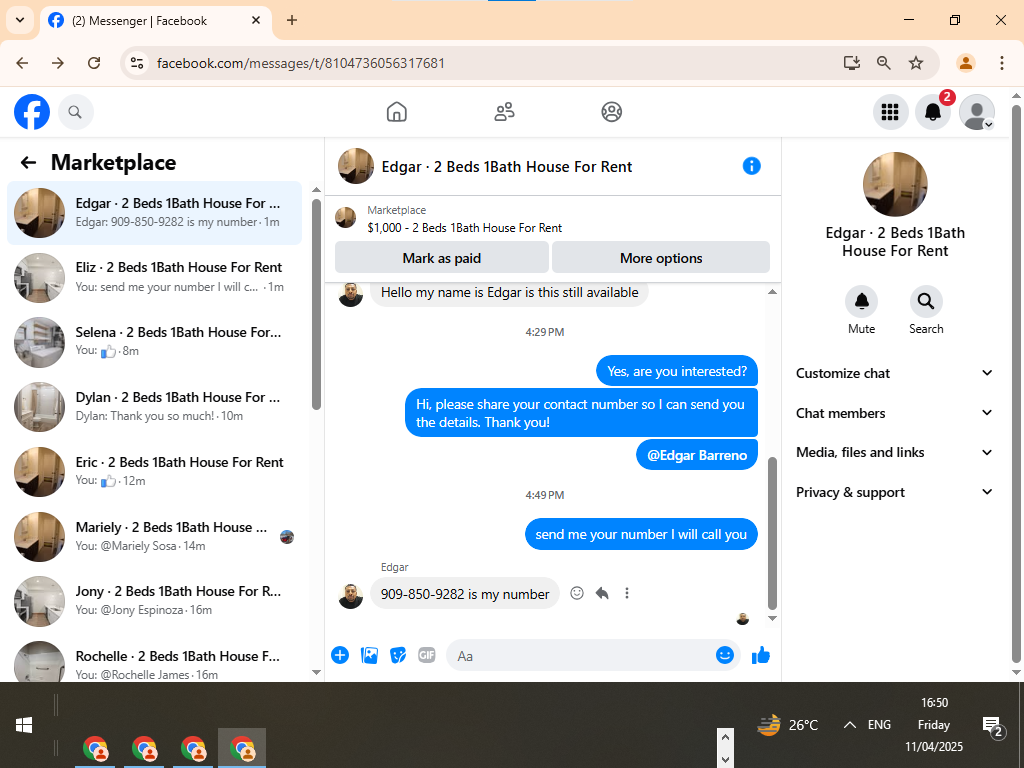The height and width of the screenshot is (768, 1024).
Task: Select the Edgar conversation in the chat list
Action: tap(154, 213)
